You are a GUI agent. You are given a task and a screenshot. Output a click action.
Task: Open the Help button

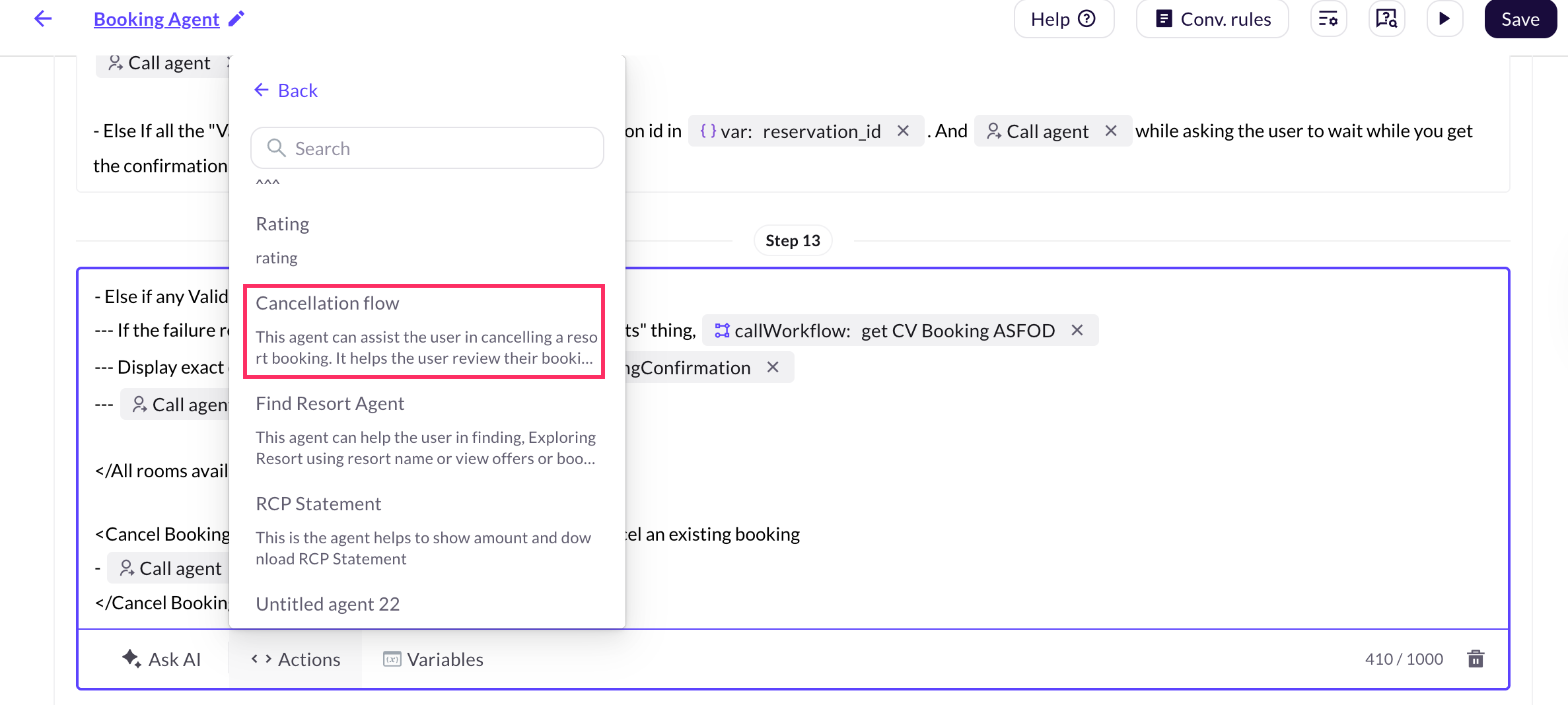pyautogui.click(x=1063, y=19)
